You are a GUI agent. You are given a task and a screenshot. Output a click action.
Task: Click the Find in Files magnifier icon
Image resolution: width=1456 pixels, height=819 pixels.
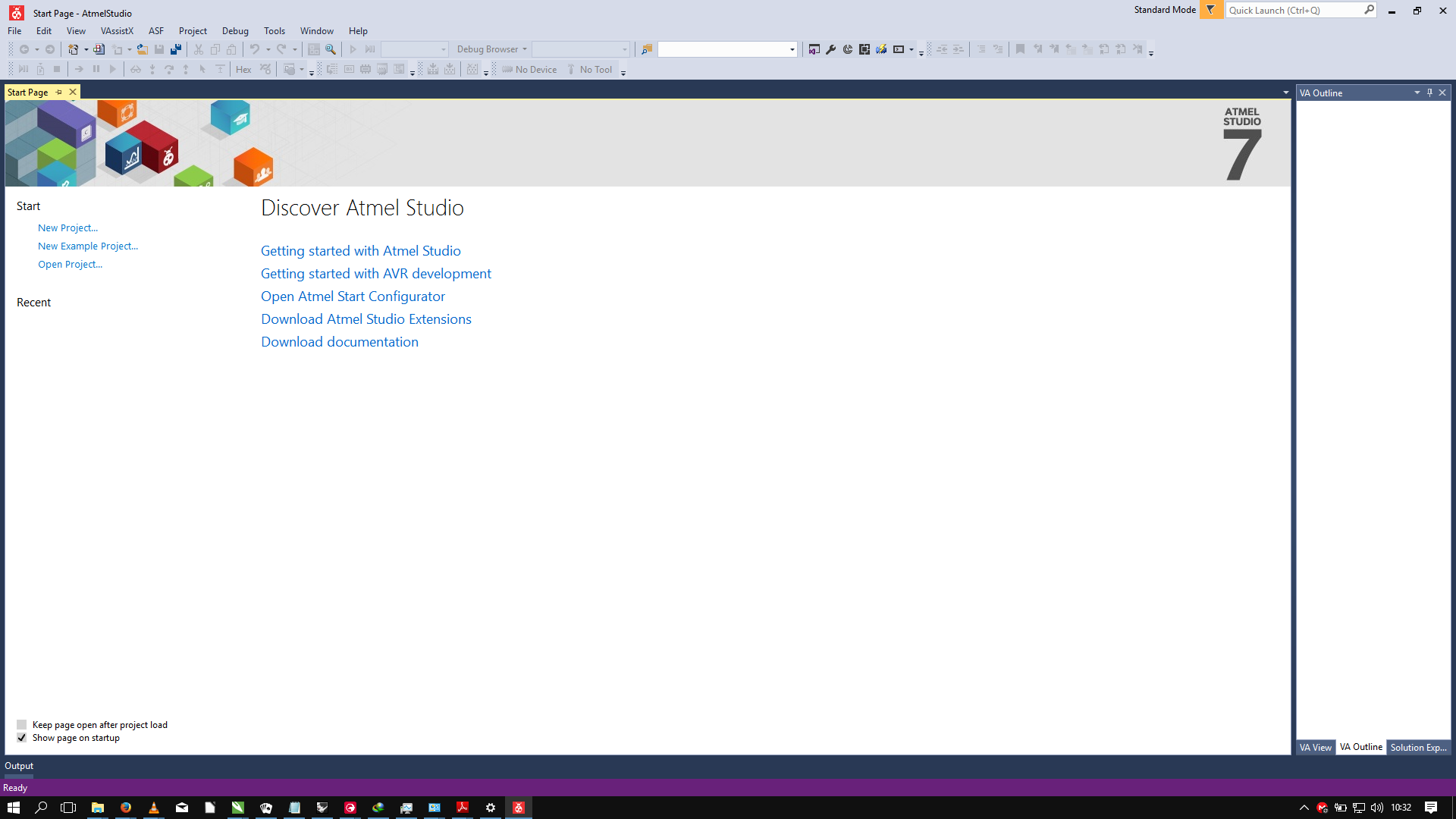pyautogui.click(x=331, y=49)
